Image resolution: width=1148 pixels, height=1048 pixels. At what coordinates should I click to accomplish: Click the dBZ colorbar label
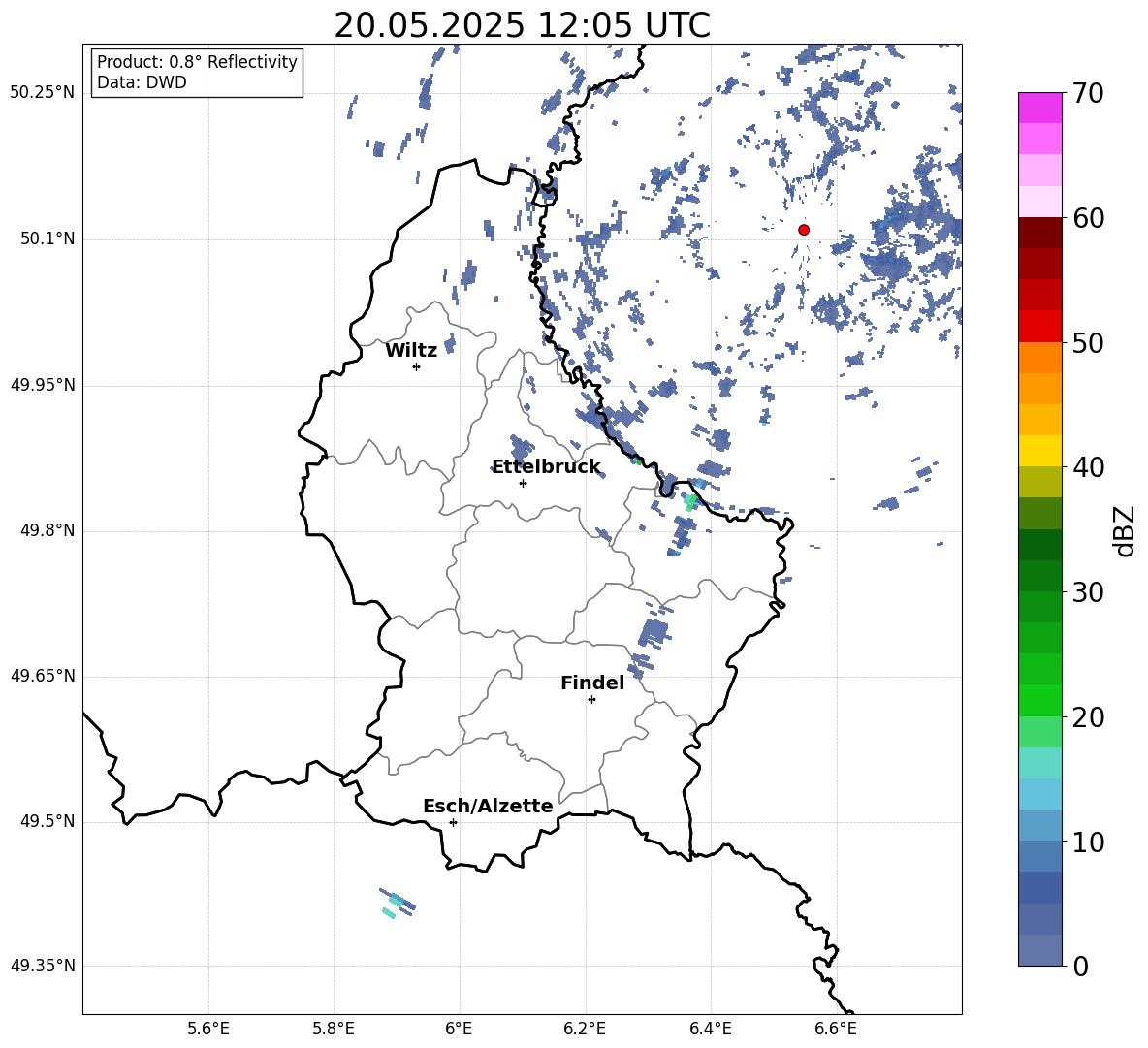(1125, 531)
